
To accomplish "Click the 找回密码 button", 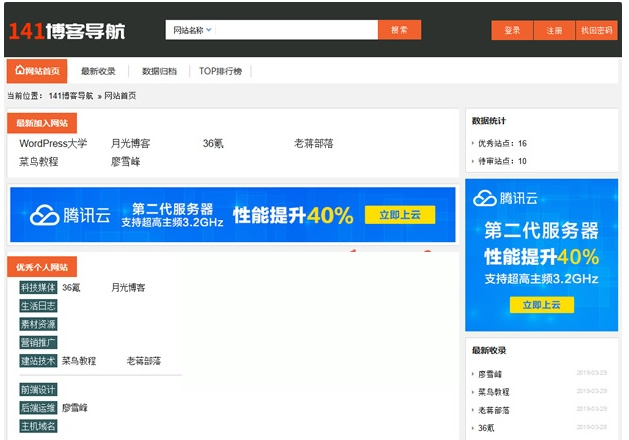I will 597,30.
